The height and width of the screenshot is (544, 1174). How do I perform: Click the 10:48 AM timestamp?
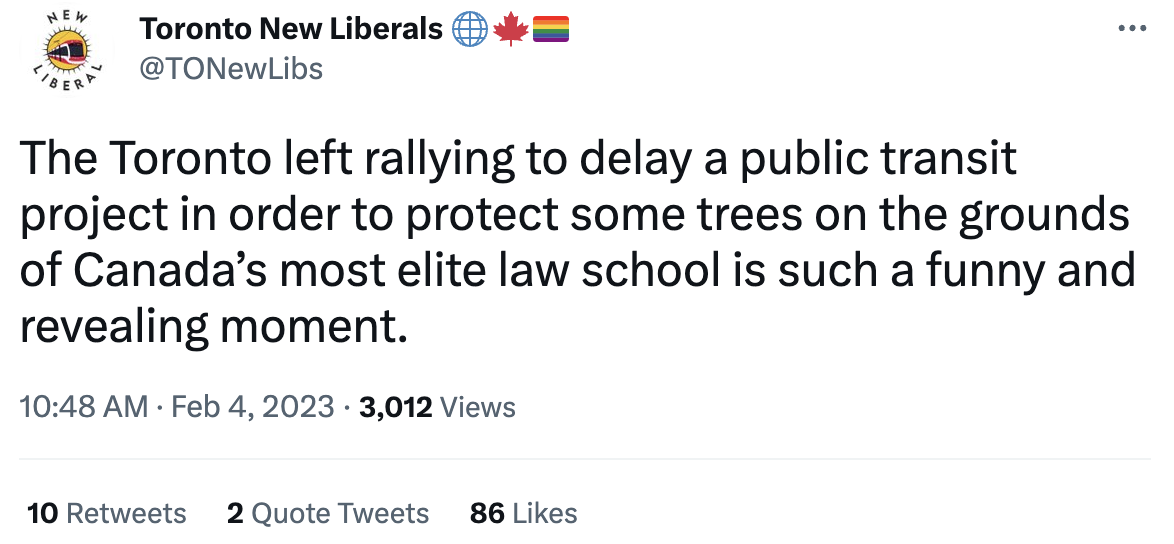84,407
